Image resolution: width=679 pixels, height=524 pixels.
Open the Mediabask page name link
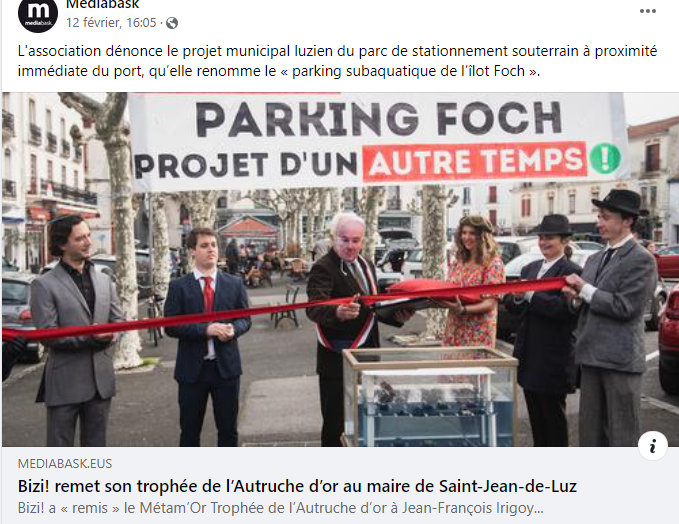pos(103,4)
